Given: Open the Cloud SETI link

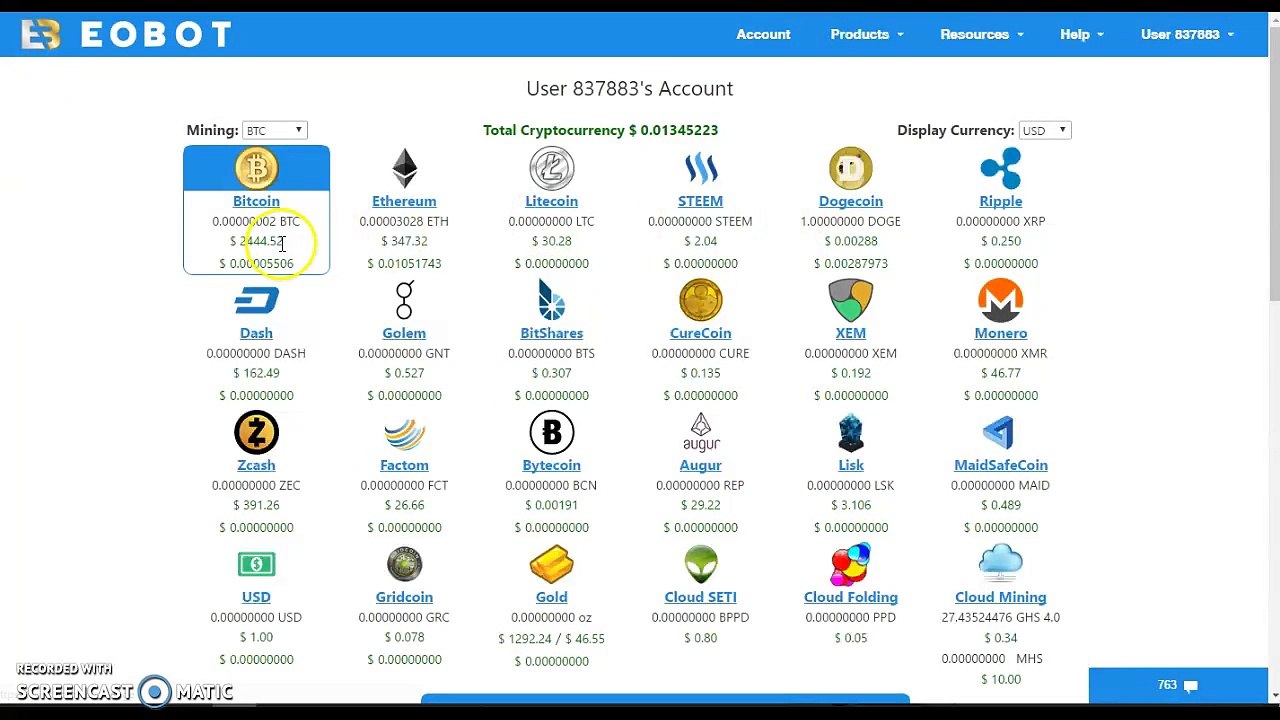Looking at the screenshot, I should pyautogui.click(x=700, y=597).
